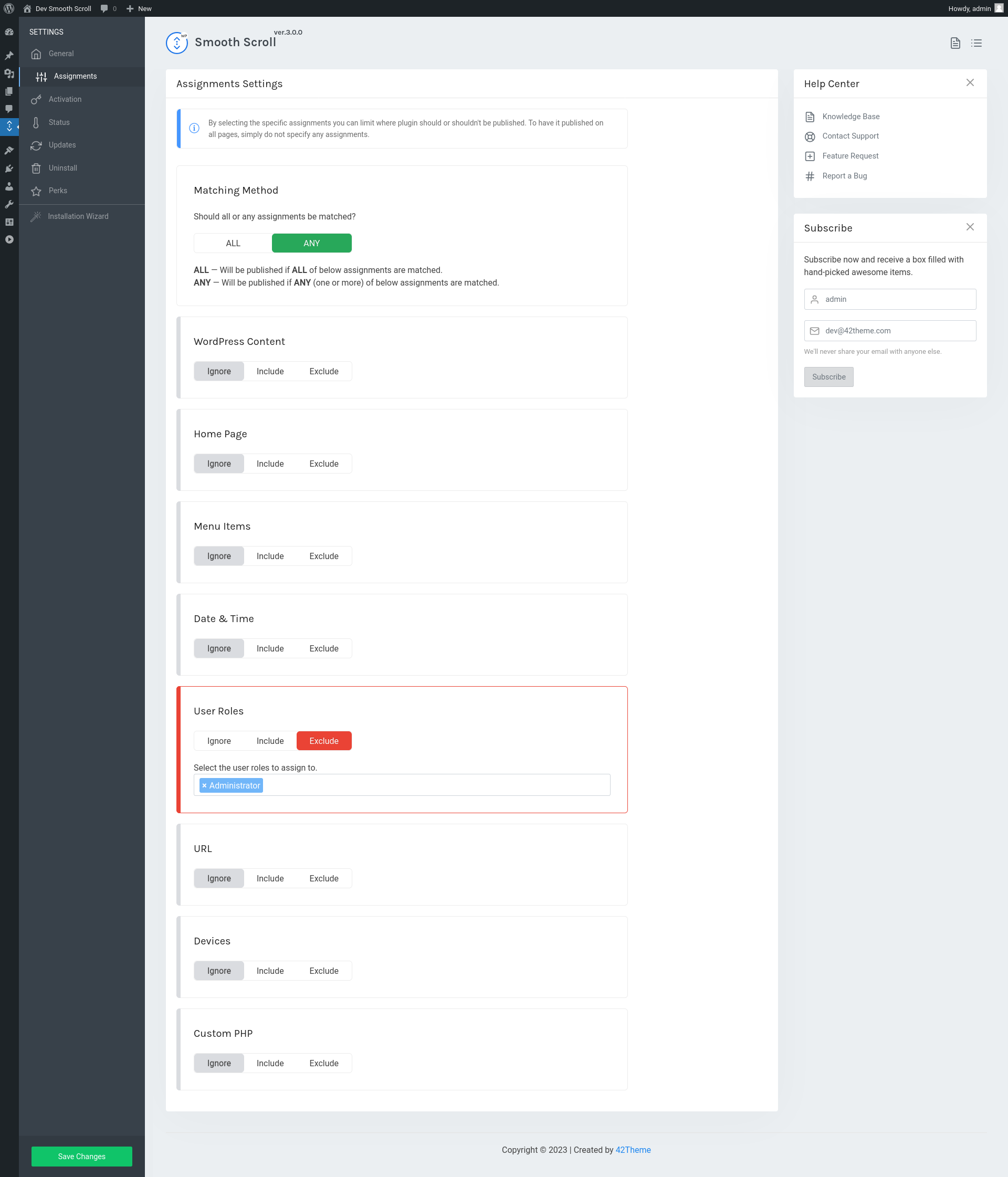Remove the Administrator role tag
The height and width of the screenshot is (1177, 1008).
tap(205, 785)
